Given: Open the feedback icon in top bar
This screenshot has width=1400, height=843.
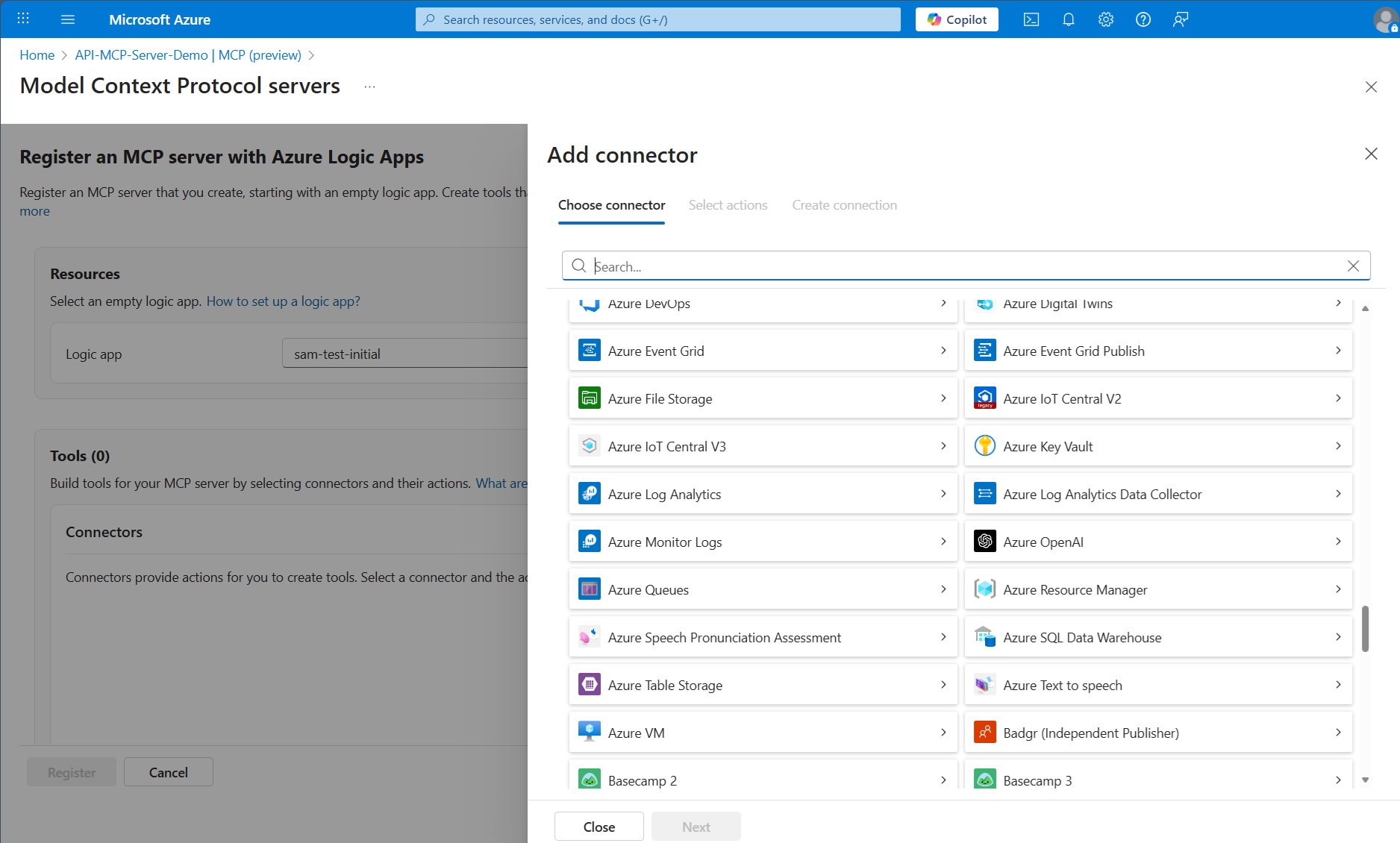Looking at the screenshot, I should (1180, 19).
